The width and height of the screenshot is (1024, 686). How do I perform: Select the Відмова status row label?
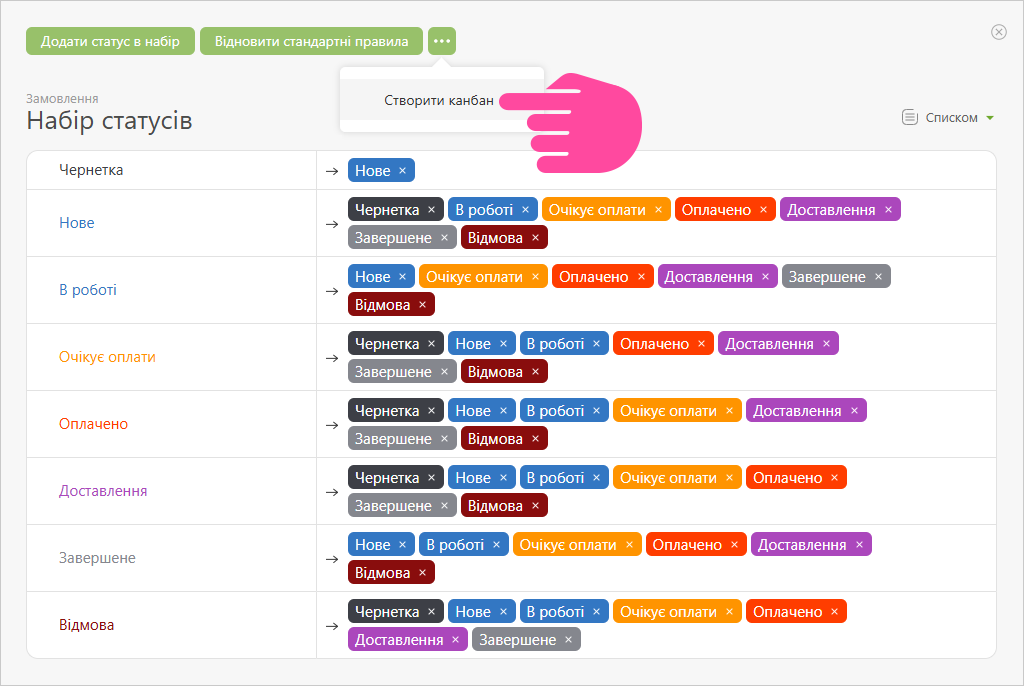click(x=86, y=625)
